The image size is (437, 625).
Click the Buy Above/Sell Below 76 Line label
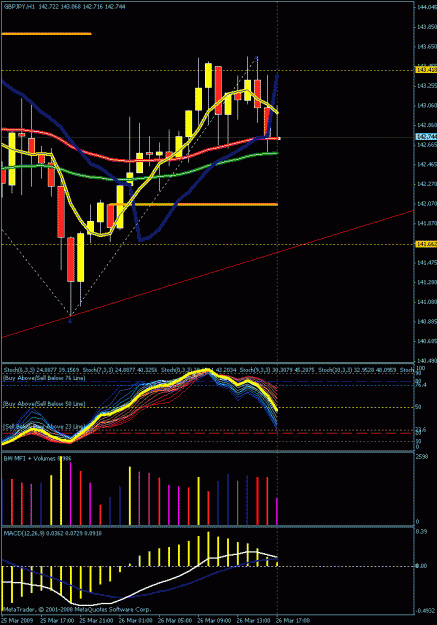click(44, 378)
